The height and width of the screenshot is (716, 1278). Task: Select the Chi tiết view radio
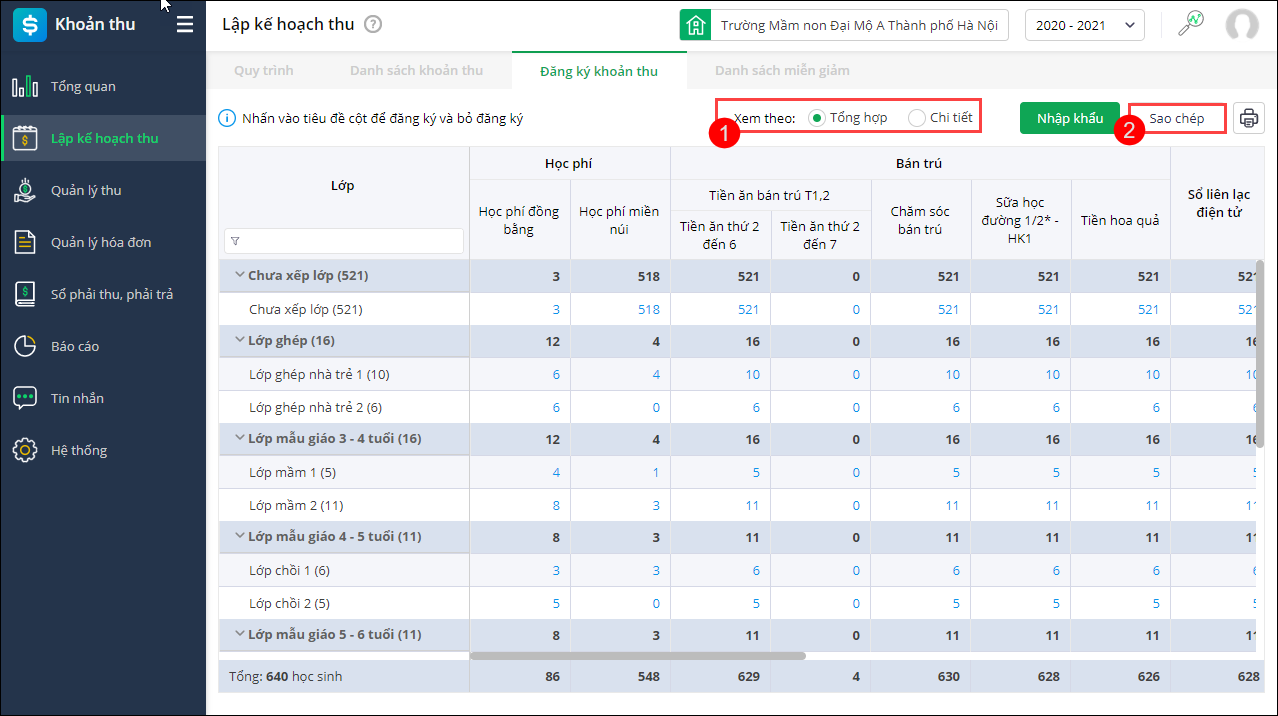click(916, 118)
